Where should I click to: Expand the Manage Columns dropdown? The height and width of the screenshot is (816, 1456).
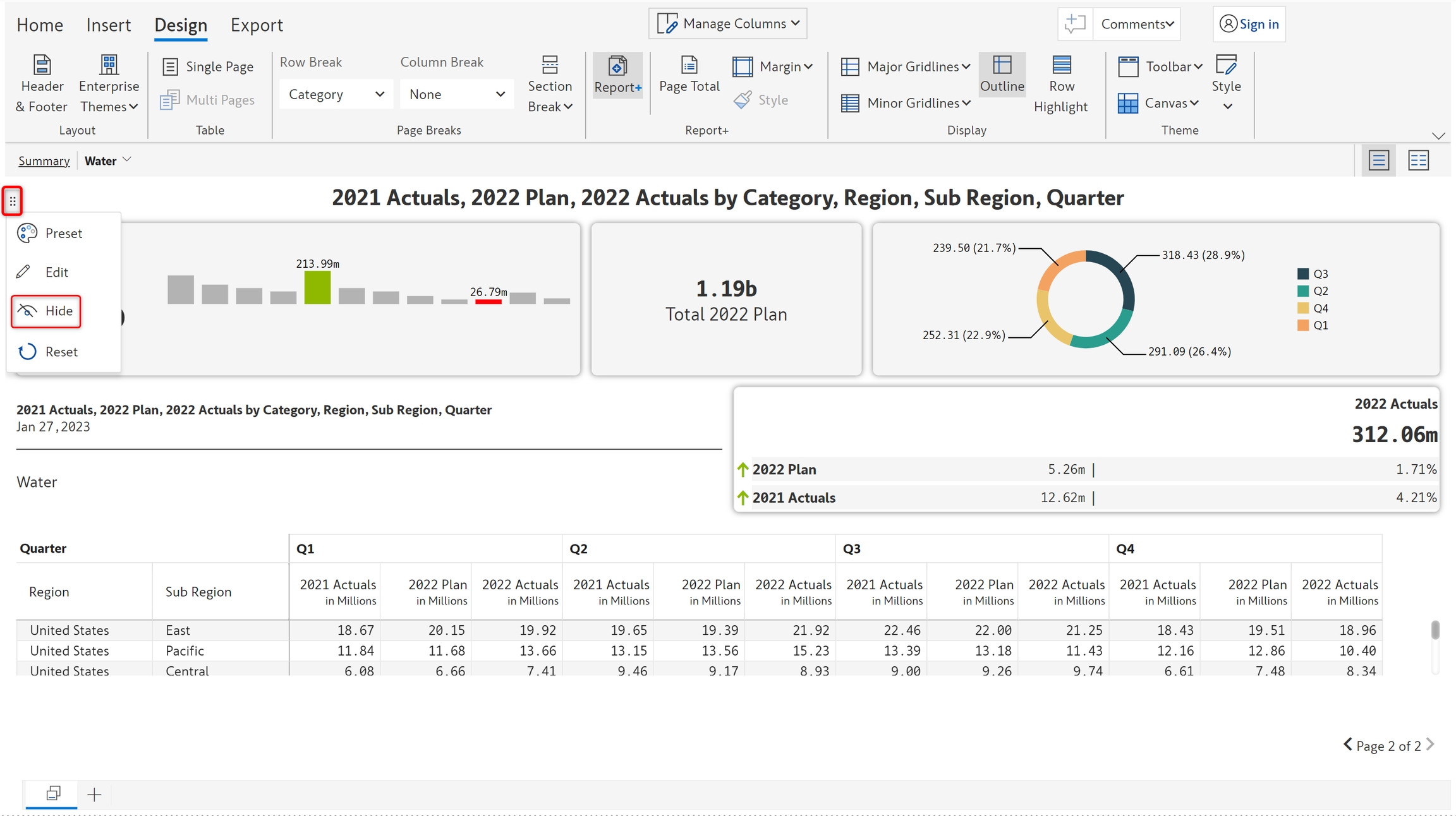728,24
